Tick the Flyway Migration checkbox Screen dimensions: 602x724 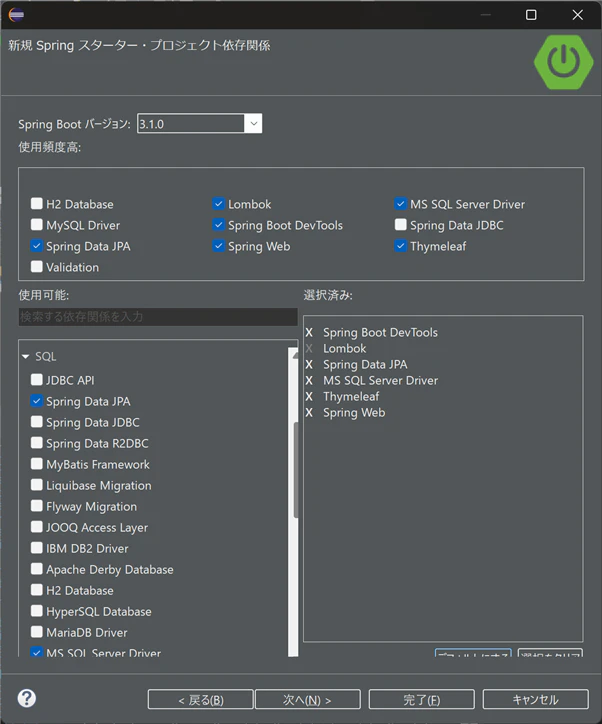click(36, 506)
